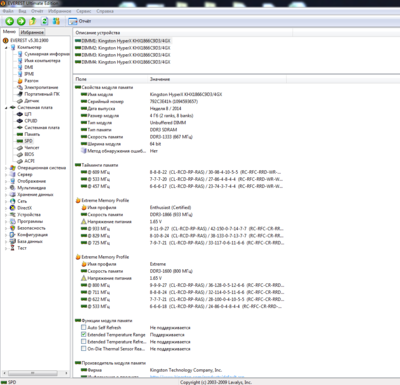Expand the Мультимедиа tree node
Screen dimensions: 400x385
(6, 188)
